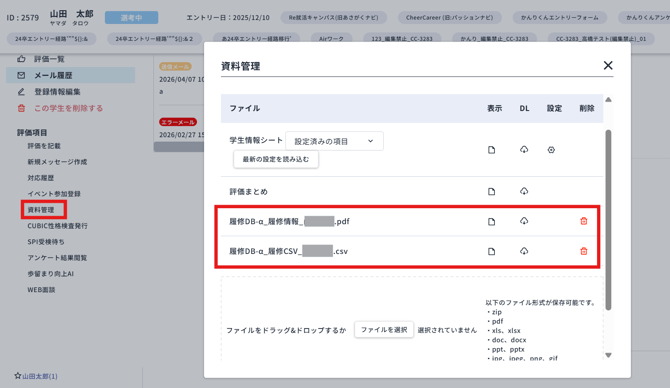Select CUBIC性格検査発行 in sidebar
This screenshot has height=388, width=670.
(57, 226)
